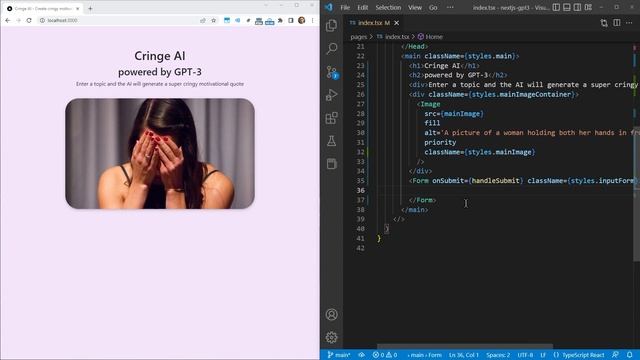Click the status bar icon right of main* branch
This screenshot has width=640, height=360.
(362, 355)
